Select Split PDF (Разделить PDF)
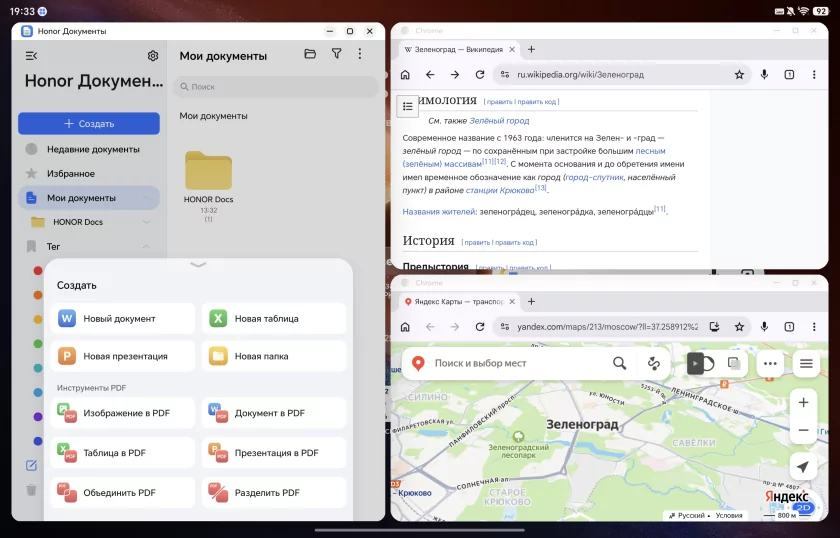The width and height of the screenshot is (840, 538). pos(274,492)
